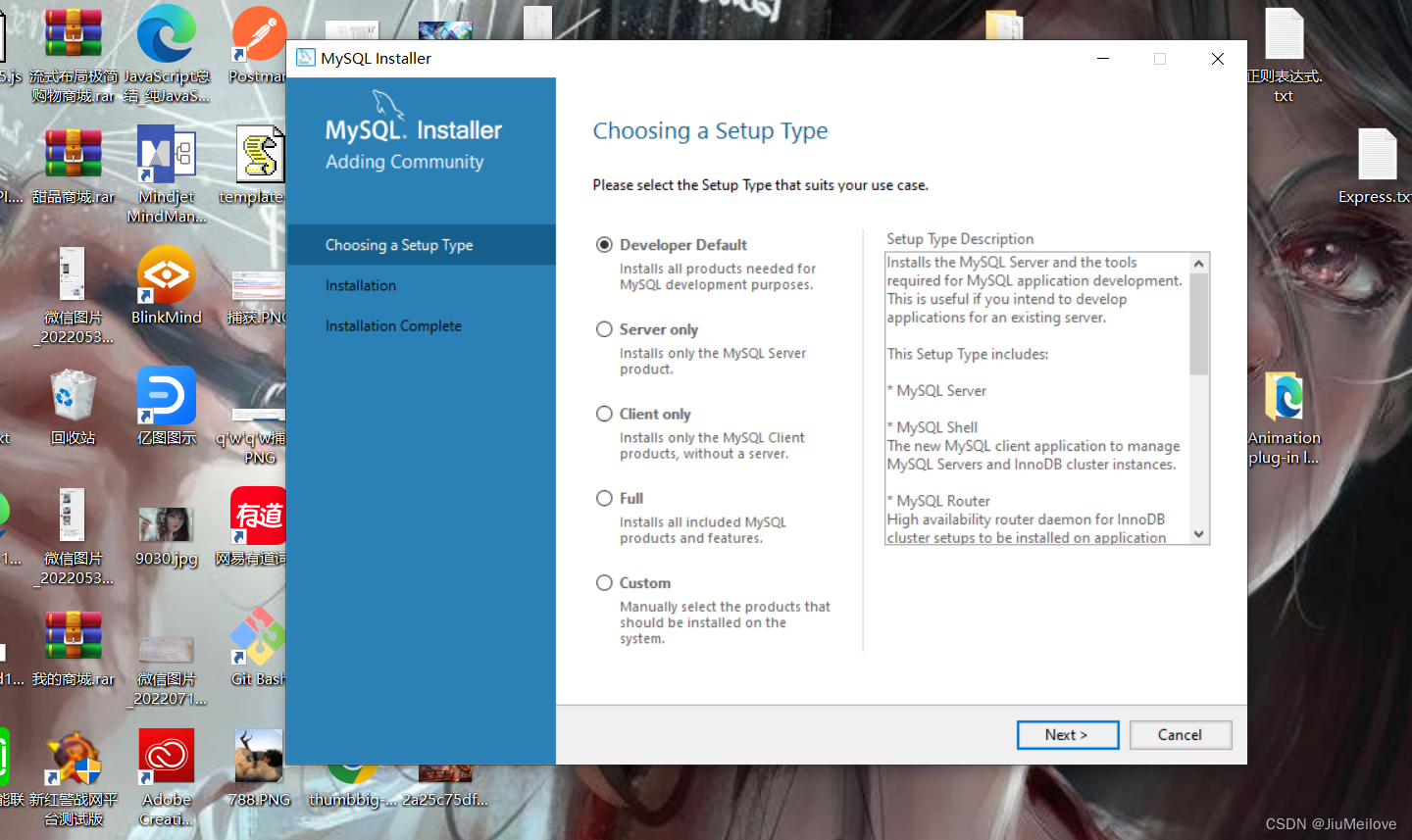The image size is (1412, 840).
Task: Click the MySQL Installer title bar icon
Action: click(x=306, y=58)
